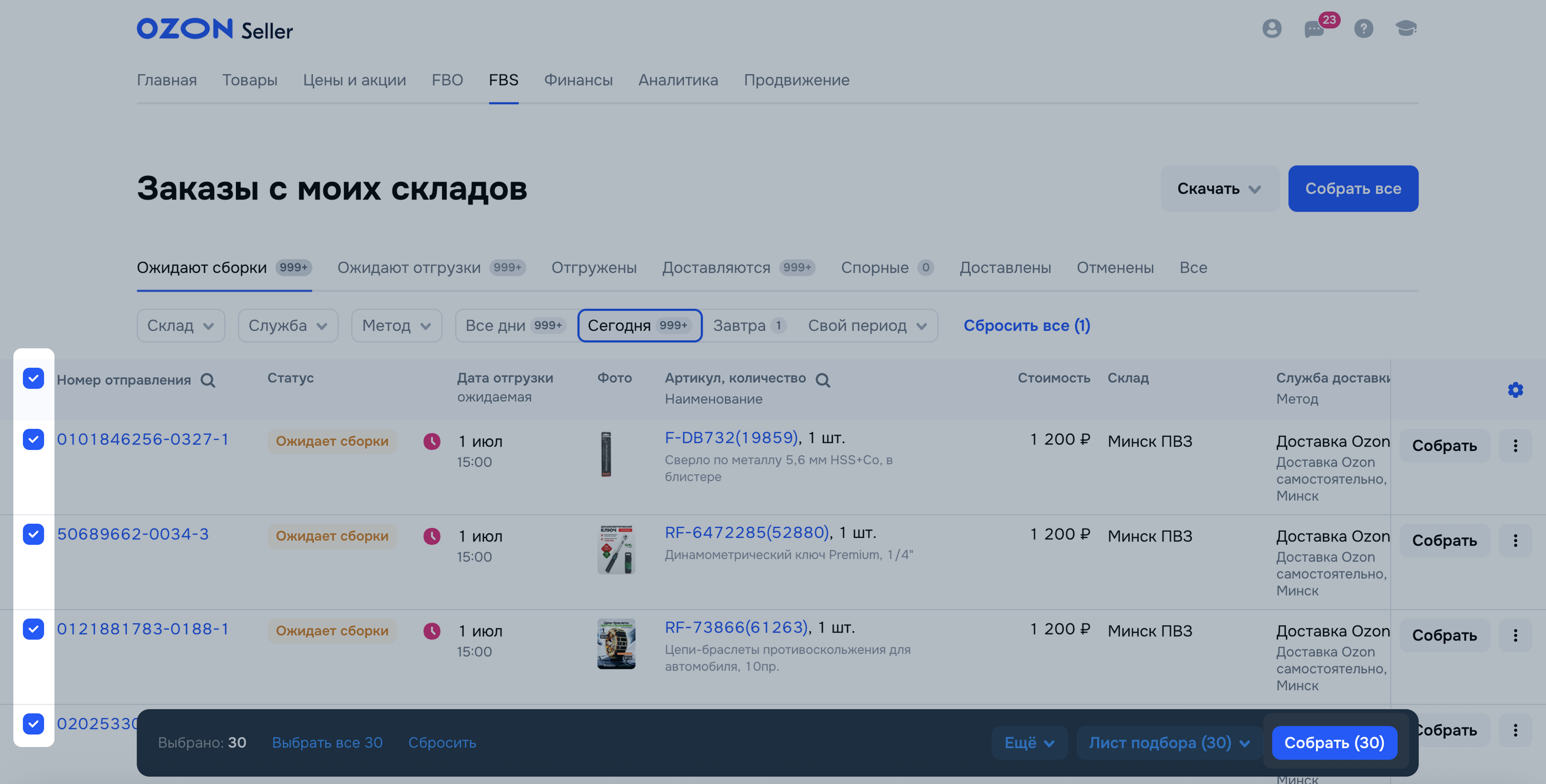Switch to Отменены tab

coord(1115,268)
